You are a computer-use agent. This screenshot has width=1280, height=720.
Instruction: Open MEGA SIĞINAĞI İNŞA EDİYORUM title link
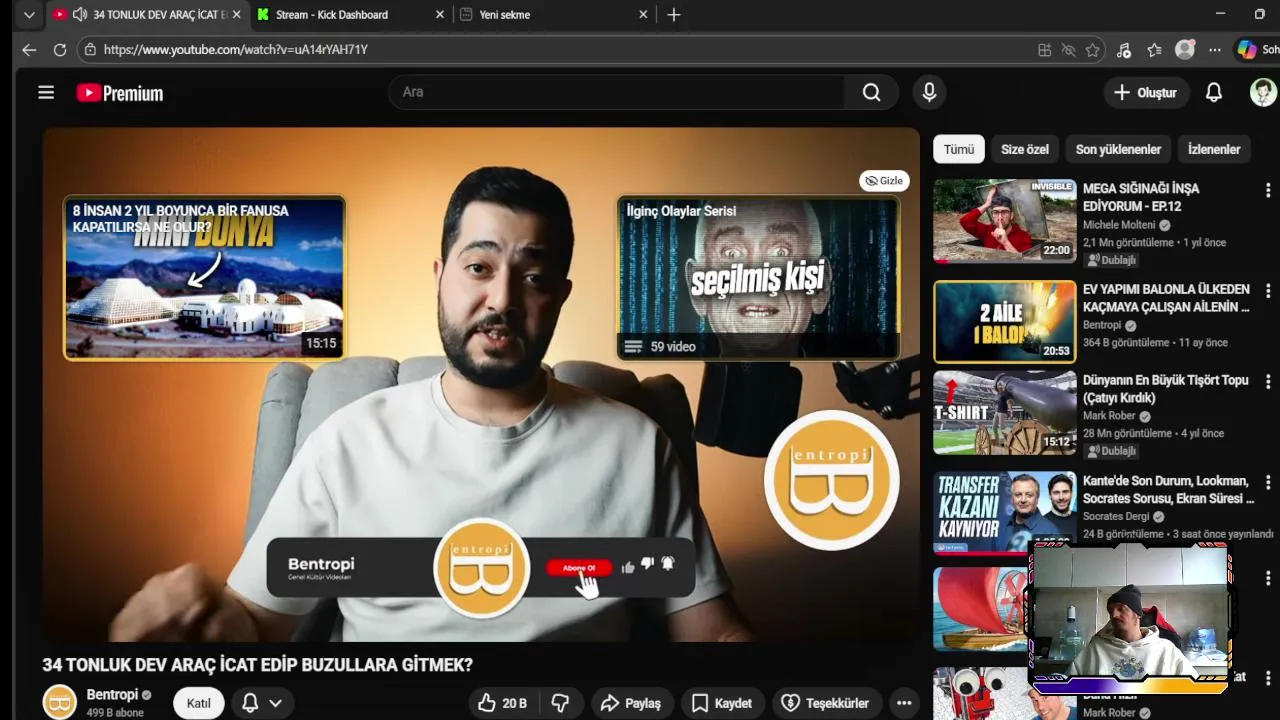click(x=1141, y=196)
